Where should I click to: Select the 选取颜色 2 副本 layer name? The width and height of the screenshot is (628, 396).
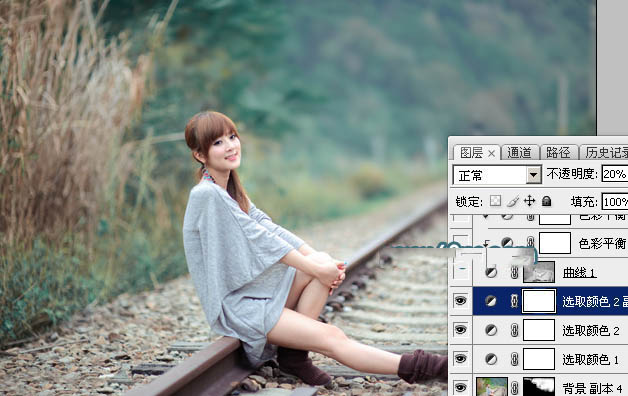[595, 301]
